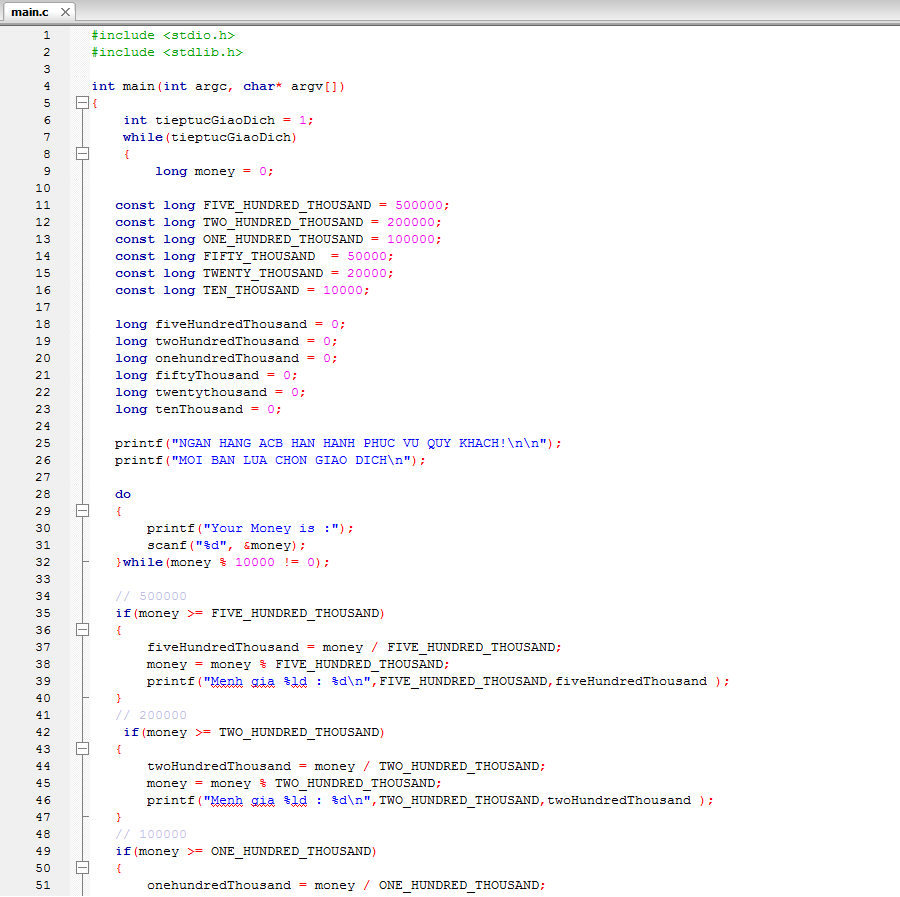Click fiftyThousand variable on line 21
900x897 pixels.
click(207, 375)
